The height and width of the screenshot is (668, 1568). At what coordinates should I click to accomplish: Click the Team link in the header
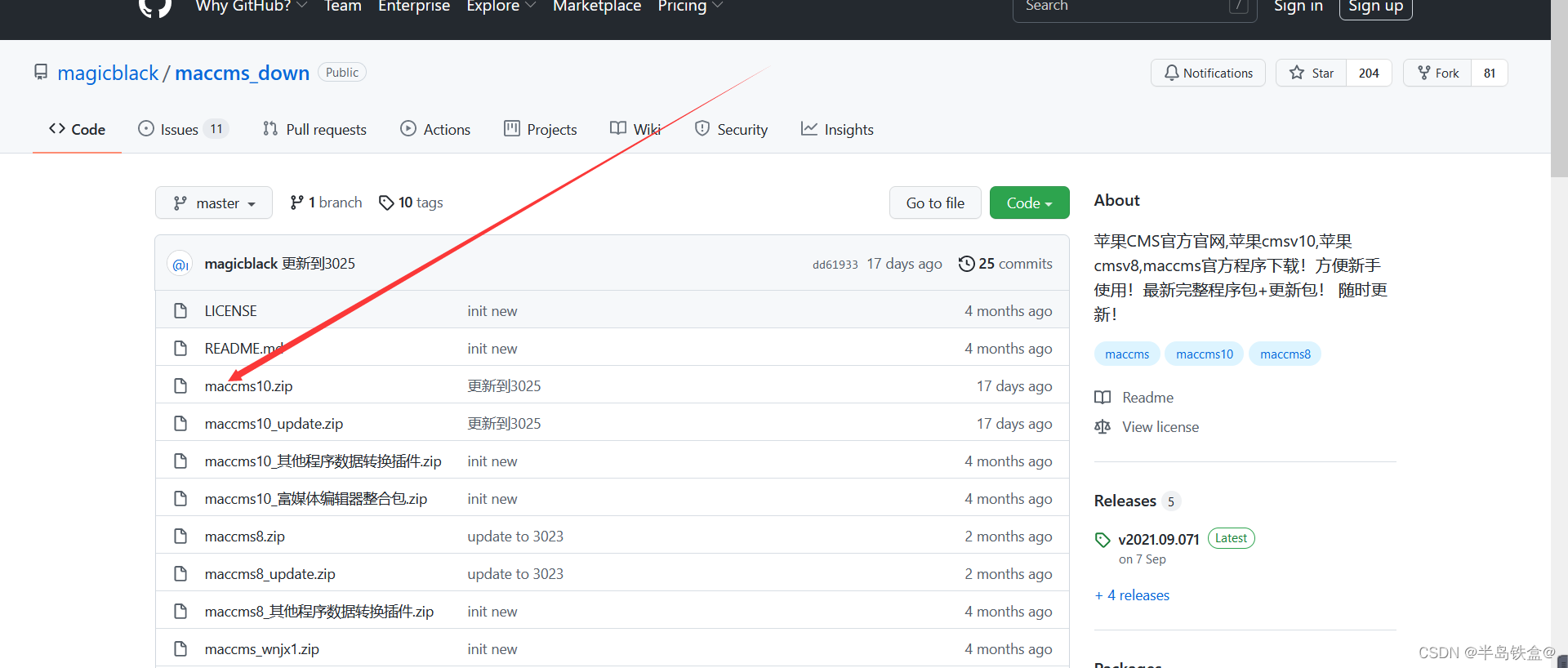pos(343,7)
